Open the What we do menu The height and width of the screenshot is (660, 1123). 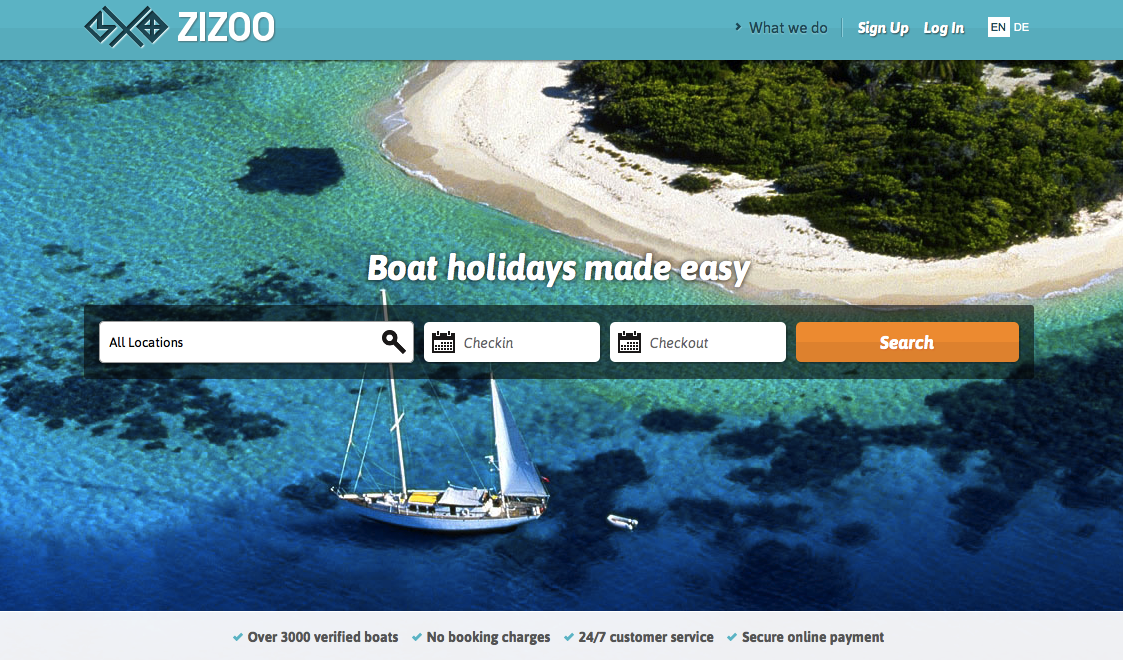[788, 28]
